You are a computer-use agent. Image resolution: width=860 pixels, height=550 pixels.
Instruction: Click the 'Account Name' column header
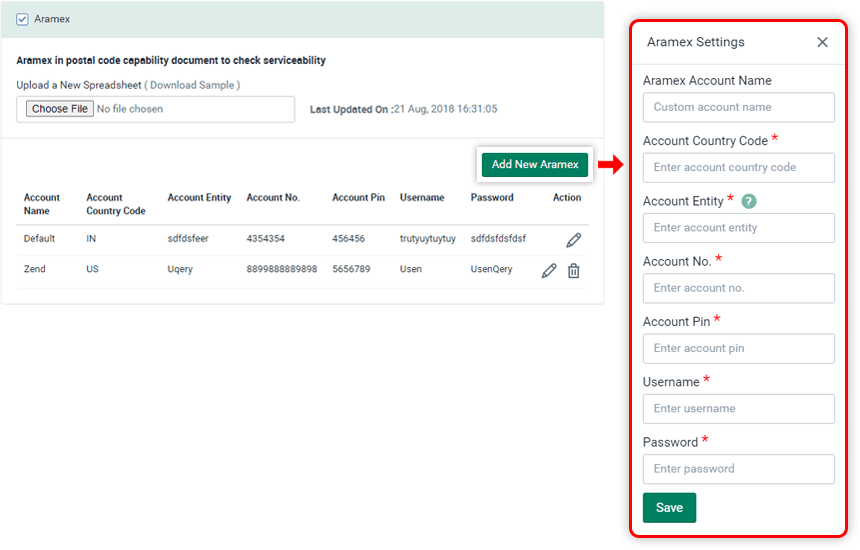click(x=42, y=204)
